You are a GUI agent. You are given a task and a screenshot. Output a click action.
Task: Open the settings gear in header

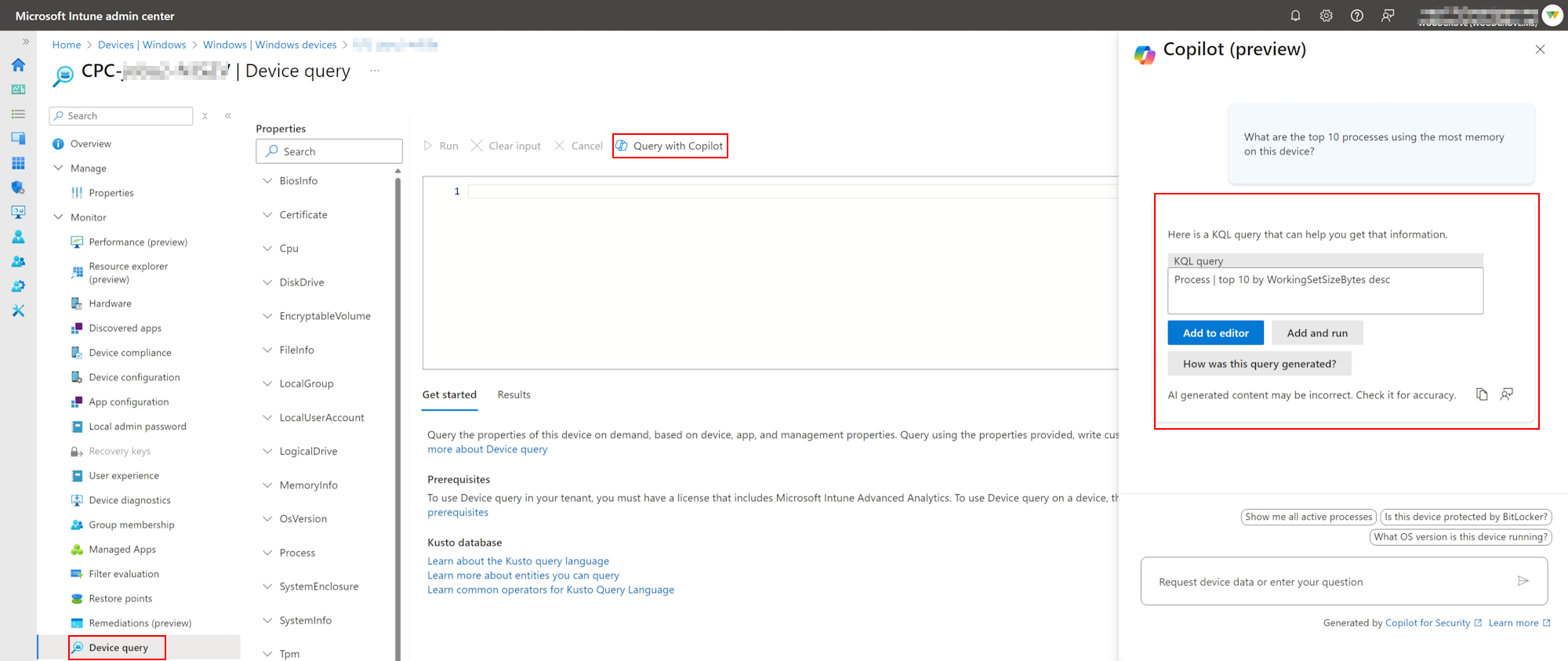(1326, 16)
